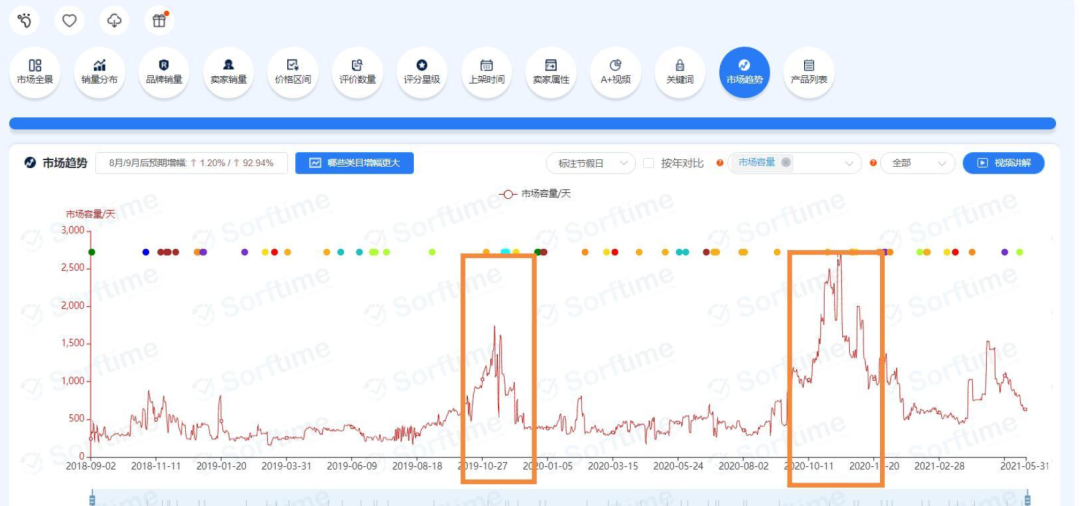
Task: Open the 产品列表 product list tab
Action: point(809,72)
